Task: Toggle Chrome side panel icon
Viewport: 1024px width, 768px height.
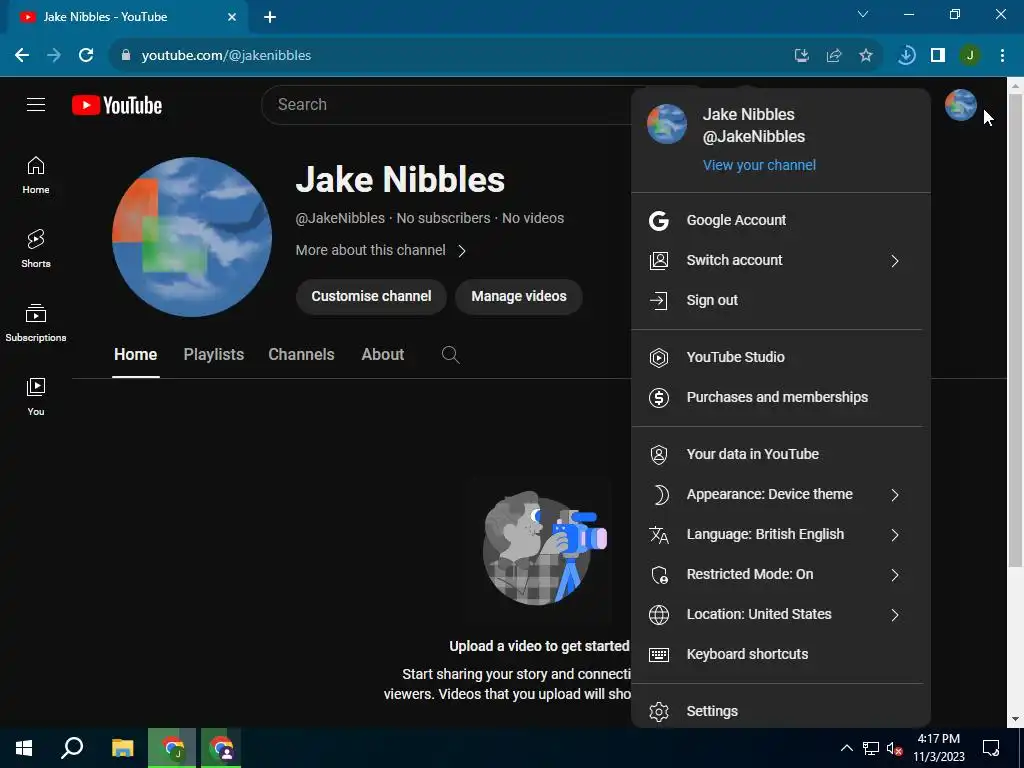Action: [938, 56]
